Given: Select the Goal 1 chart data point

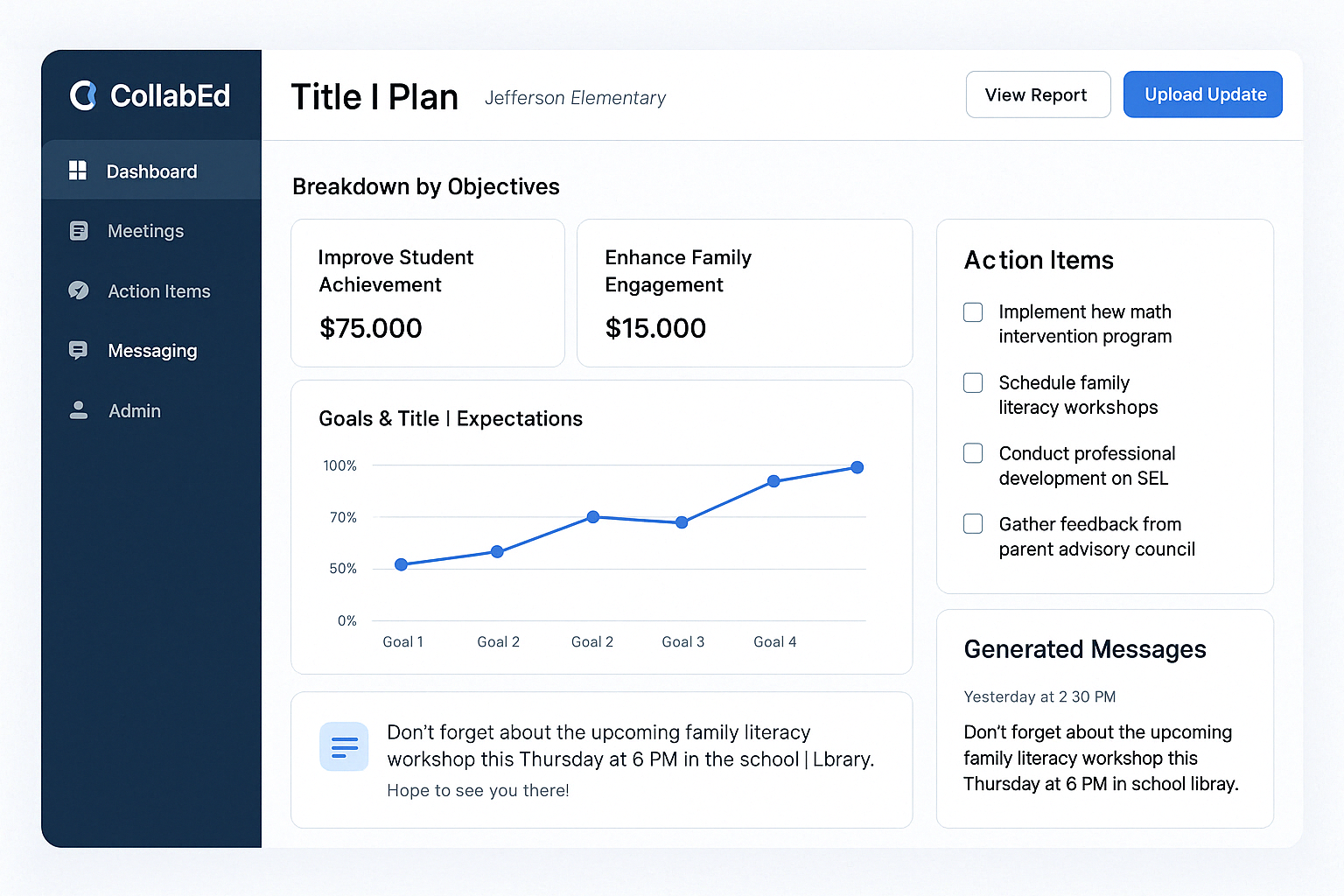Looking at the screenshot, I should (401, 564).
